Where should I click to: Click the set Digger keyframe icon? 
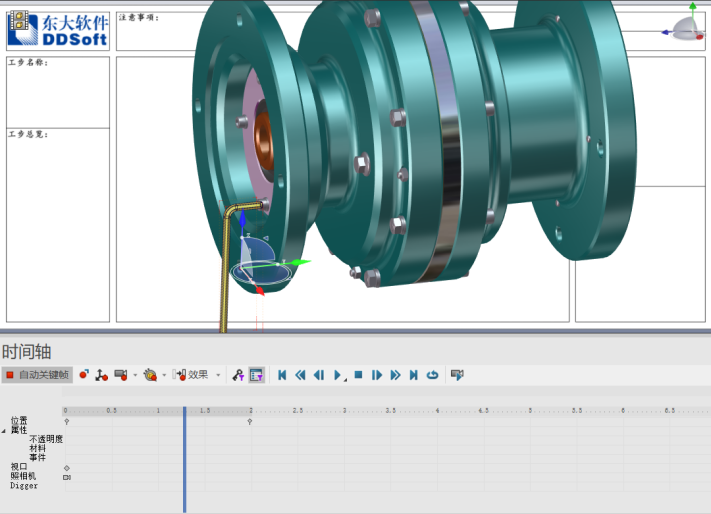150,375
